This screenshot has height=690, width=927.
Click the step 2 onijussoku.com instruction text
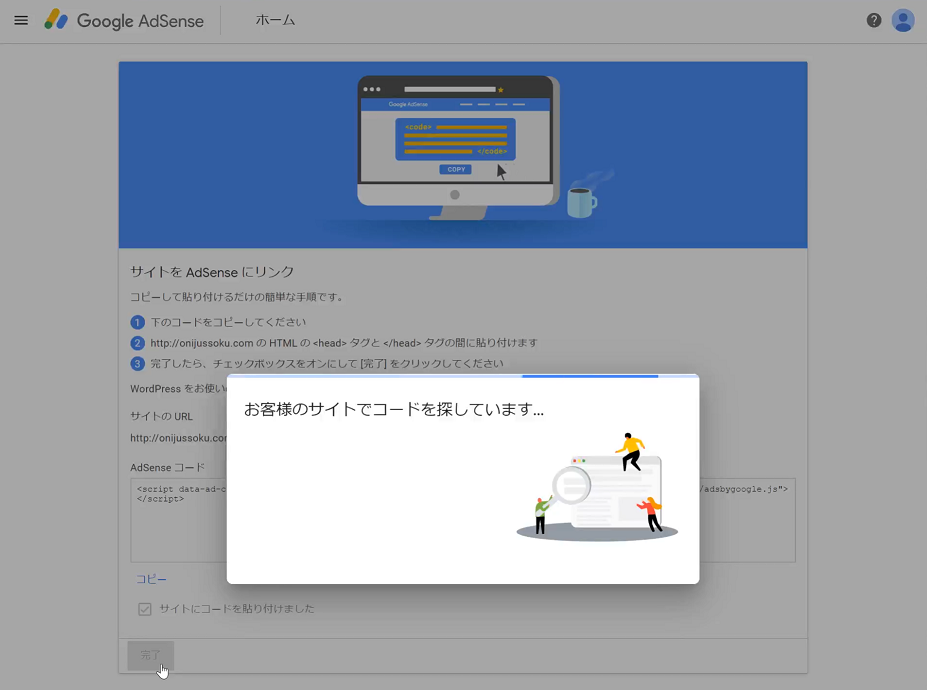click(344, 343)
